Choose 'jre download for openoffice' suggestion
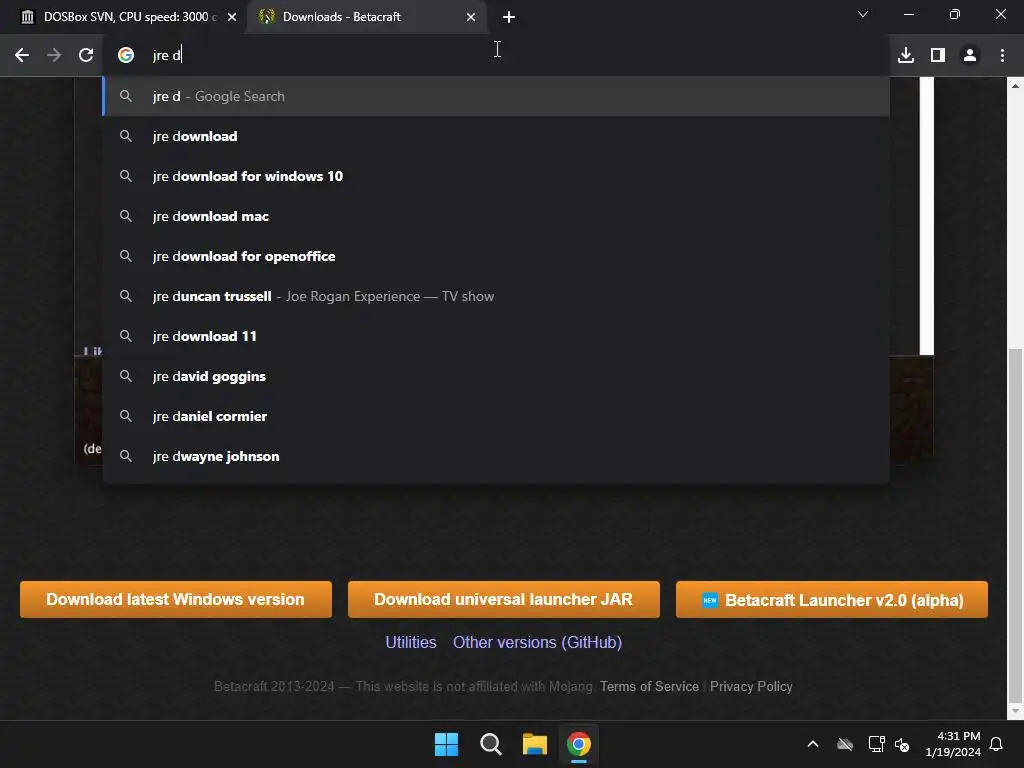 coord(496,256)
